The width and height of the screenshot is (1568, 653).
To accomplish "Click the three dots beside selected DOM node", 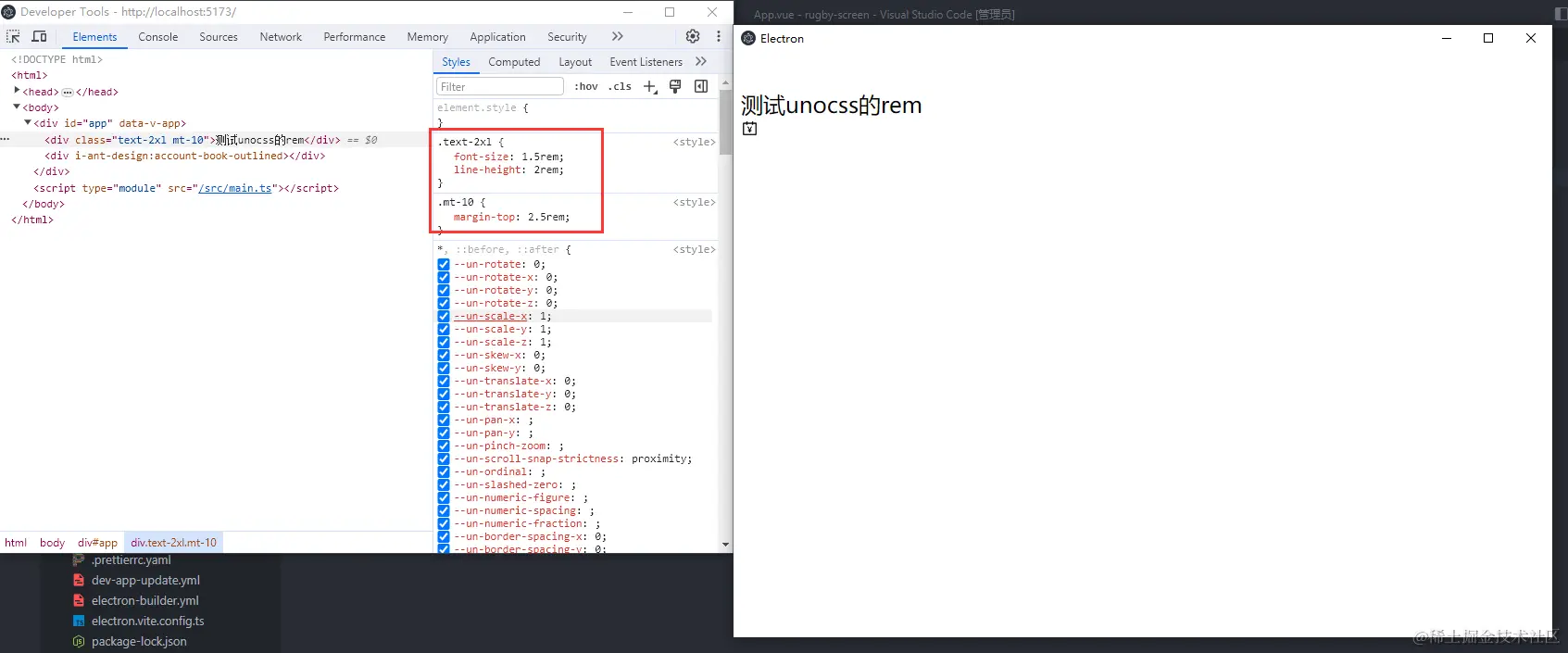I will 5,139.
